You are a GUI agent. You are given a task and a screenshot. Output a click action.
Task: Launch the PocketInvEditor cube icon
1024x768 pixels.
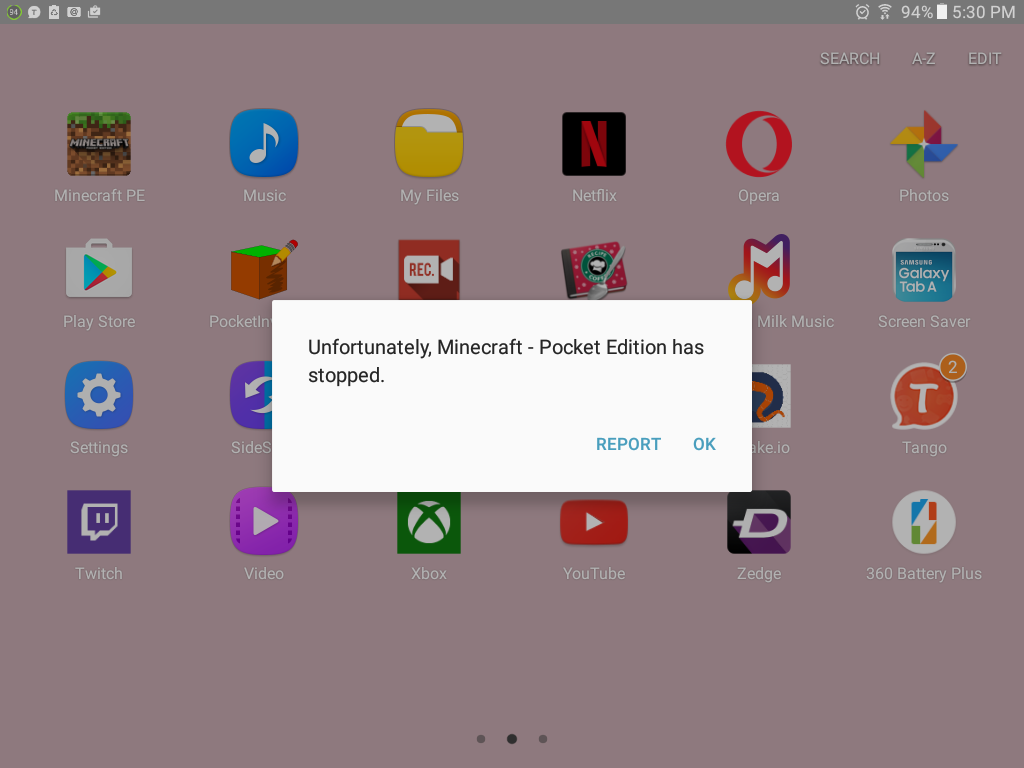point(264,270)
